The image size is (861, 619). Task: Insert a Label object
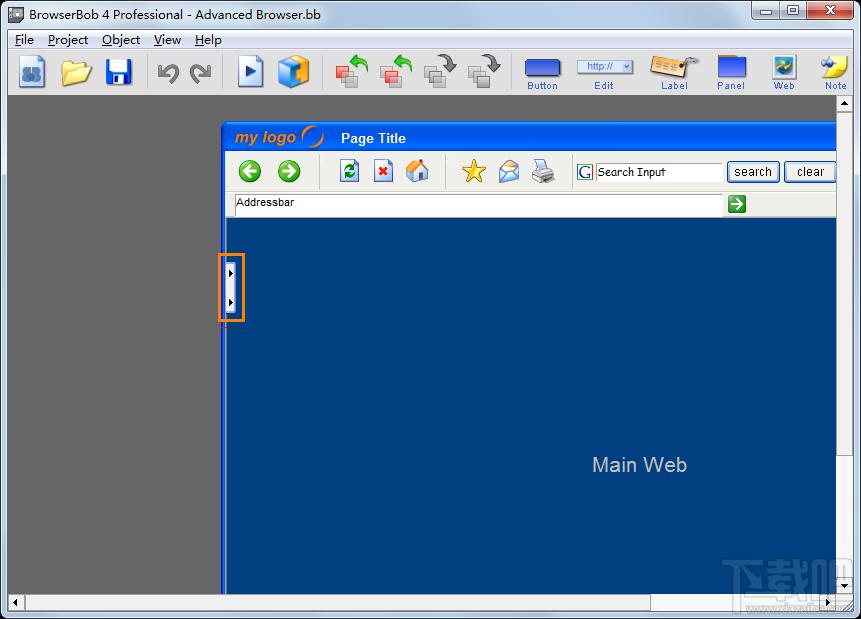click(674, 73)
